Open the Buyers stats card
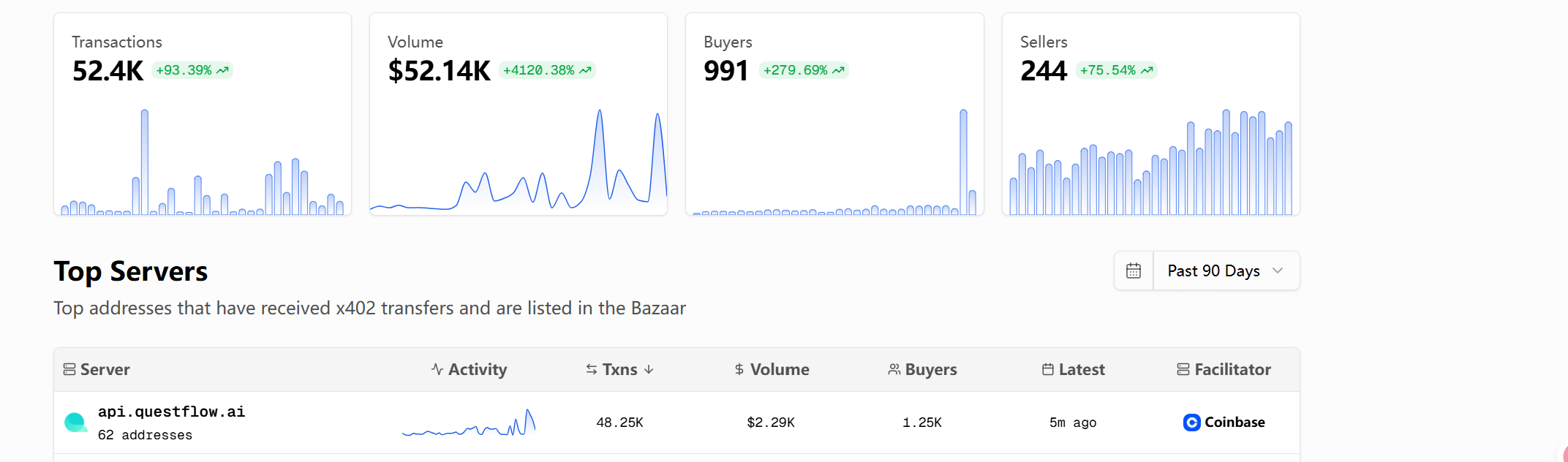 834,114
